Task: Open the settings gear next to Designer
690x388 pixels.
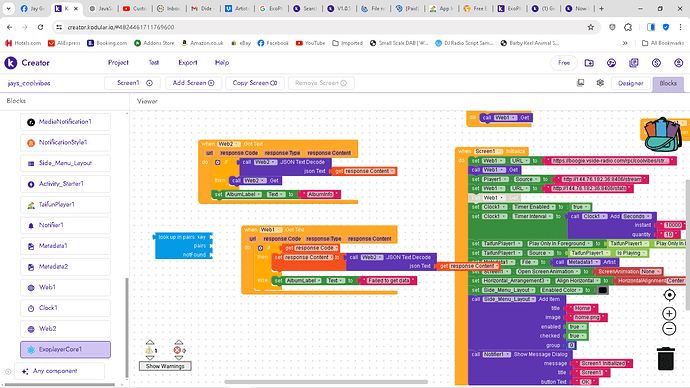Action: (600, 83)
